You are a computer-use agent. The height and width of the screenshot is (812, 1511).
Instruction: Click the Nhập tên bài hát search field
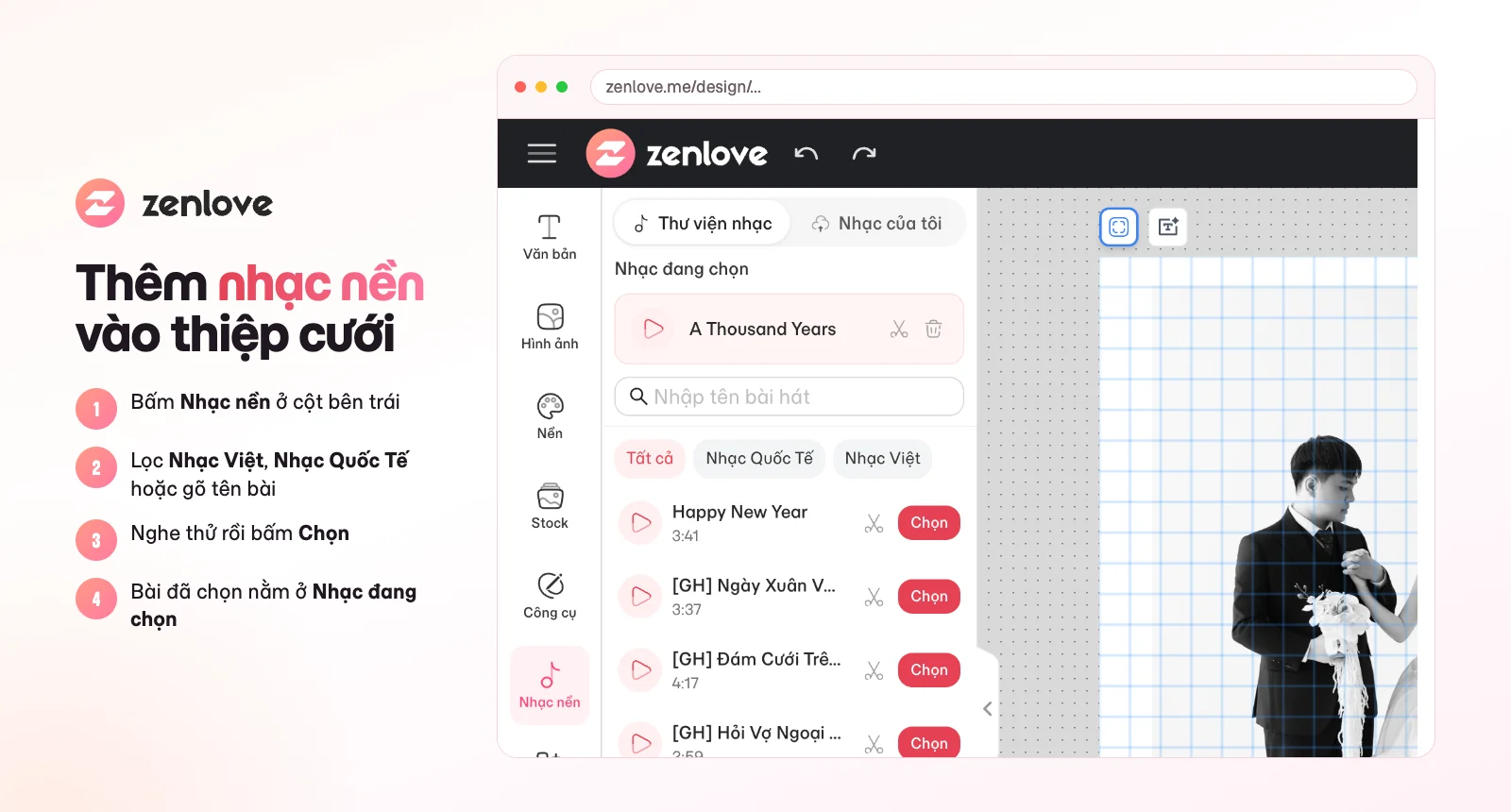click(789, 397)
